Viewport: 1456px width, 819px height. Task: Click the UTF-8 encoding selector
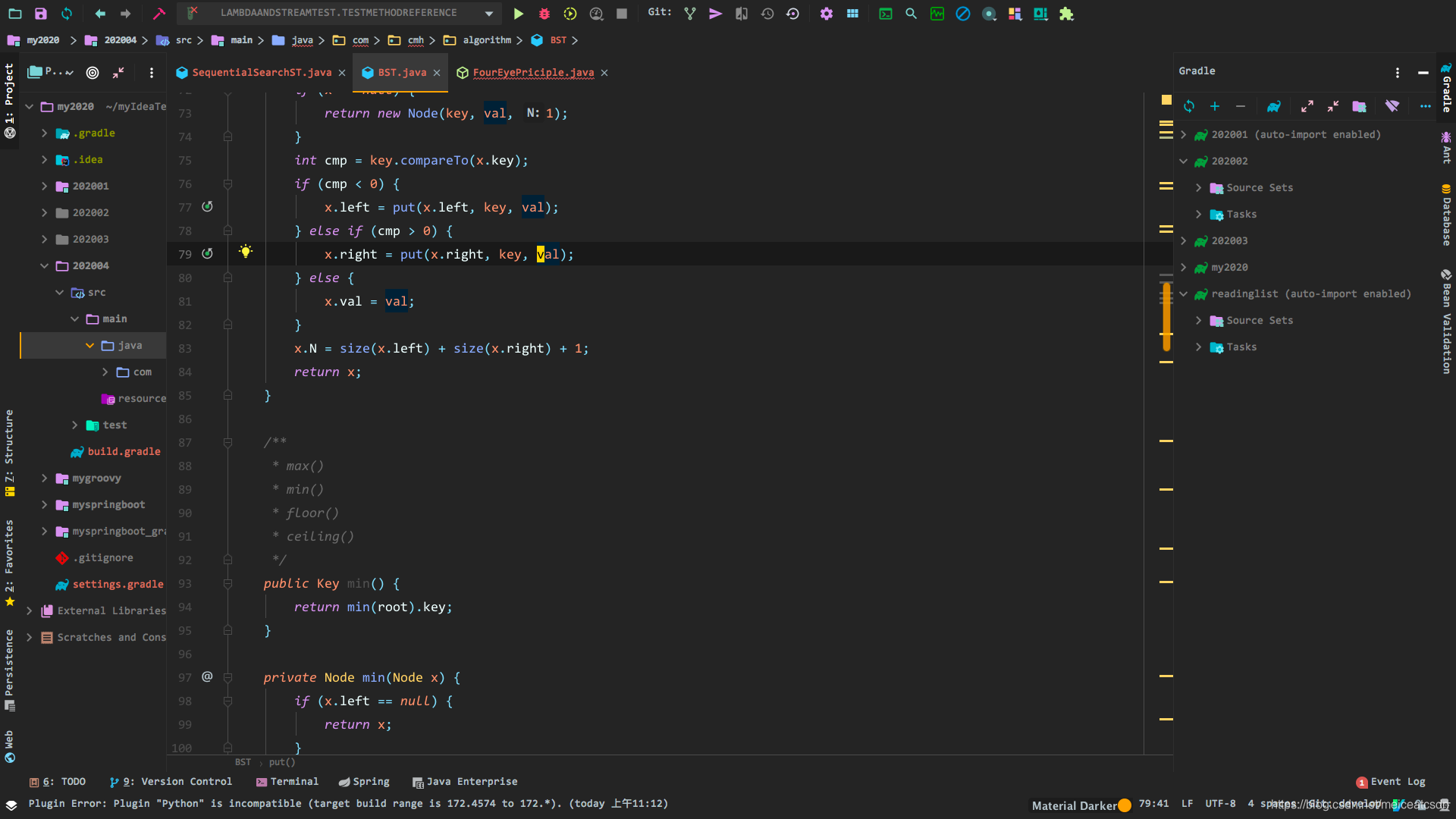tap(1219, 804)
